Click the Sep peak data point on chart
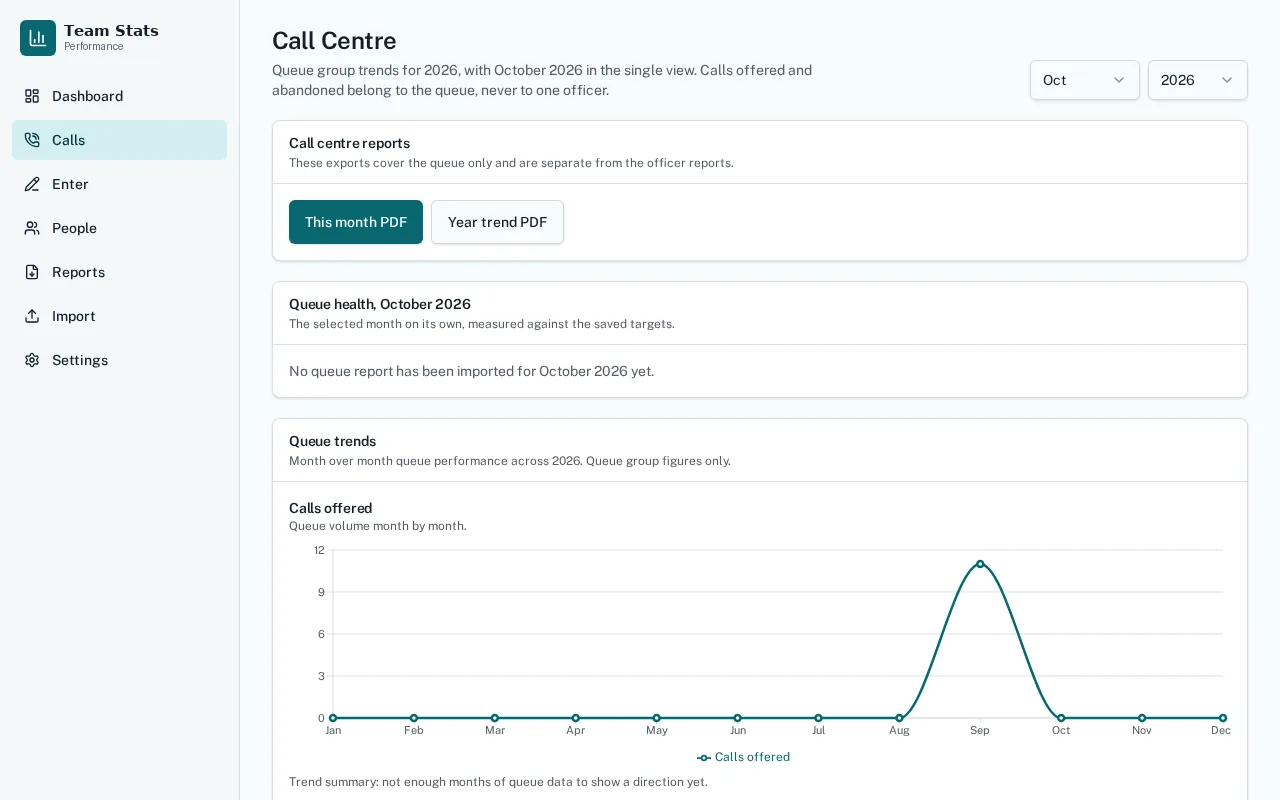Screen dimensions: 1280x800 (980, 564)
